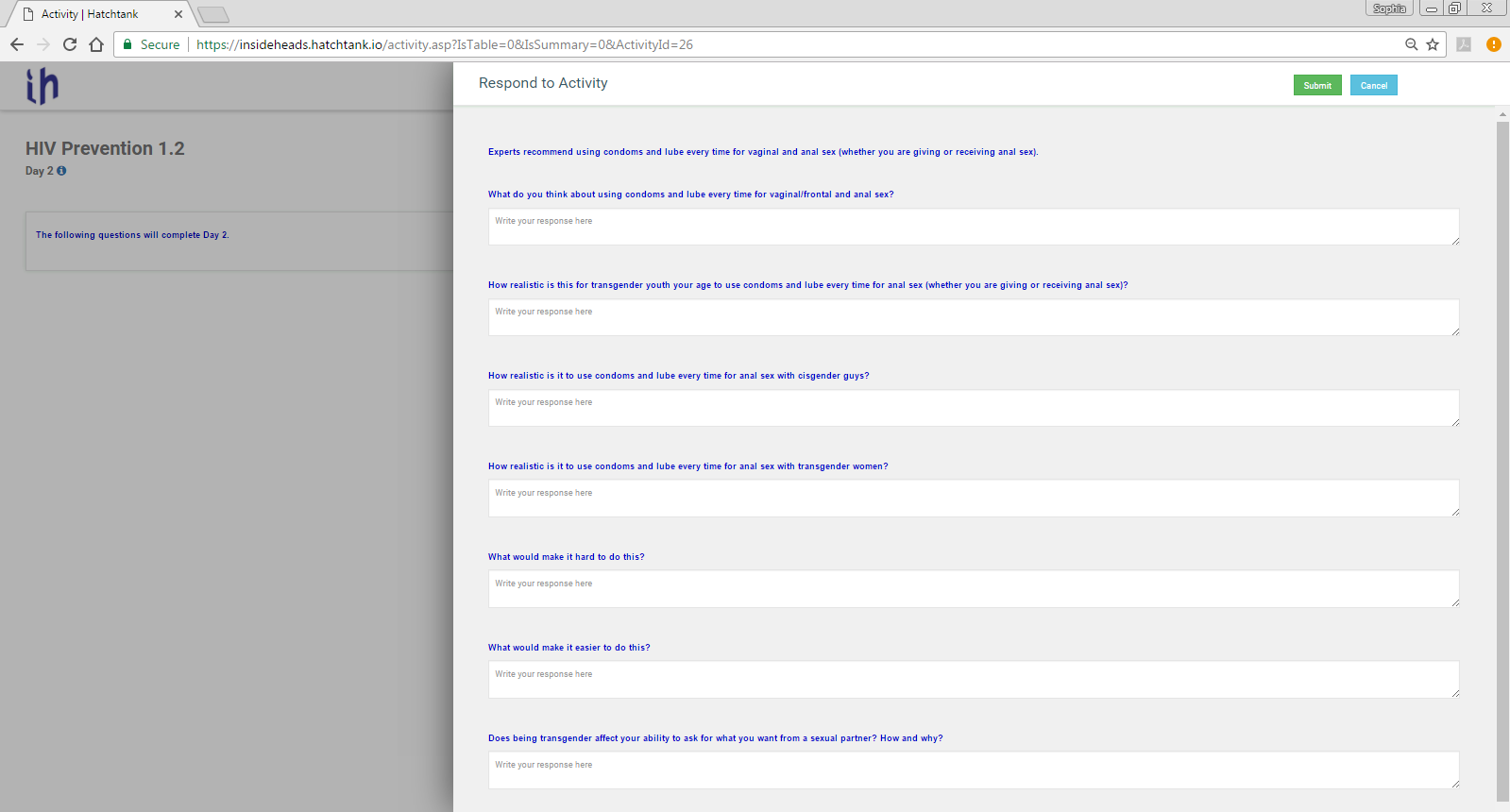
Task: Submit the activity responses
Action: click(1317, 85)
